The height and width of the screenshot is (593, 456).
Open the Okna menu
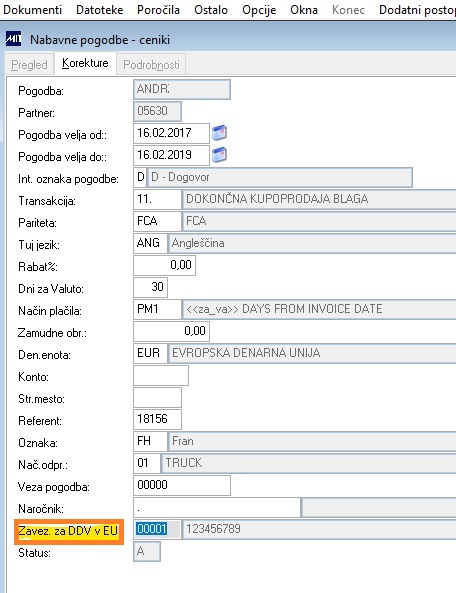click(304, 10)
